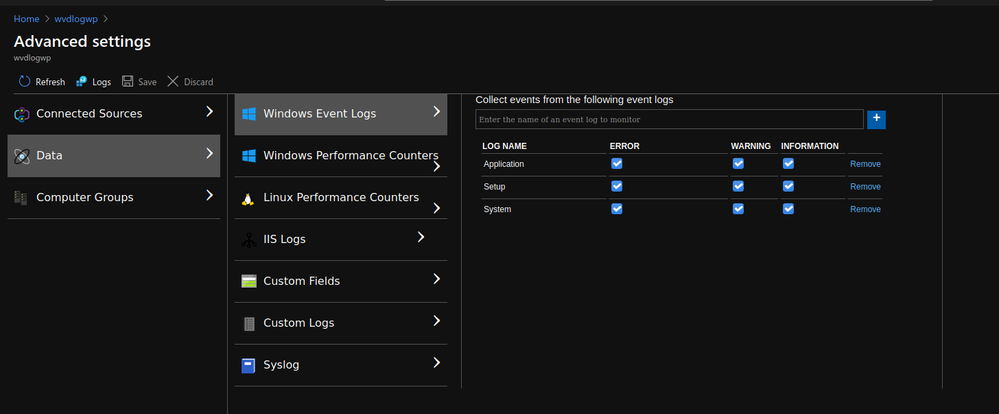Expand IIS Logs using its chevron

point(421,238)
